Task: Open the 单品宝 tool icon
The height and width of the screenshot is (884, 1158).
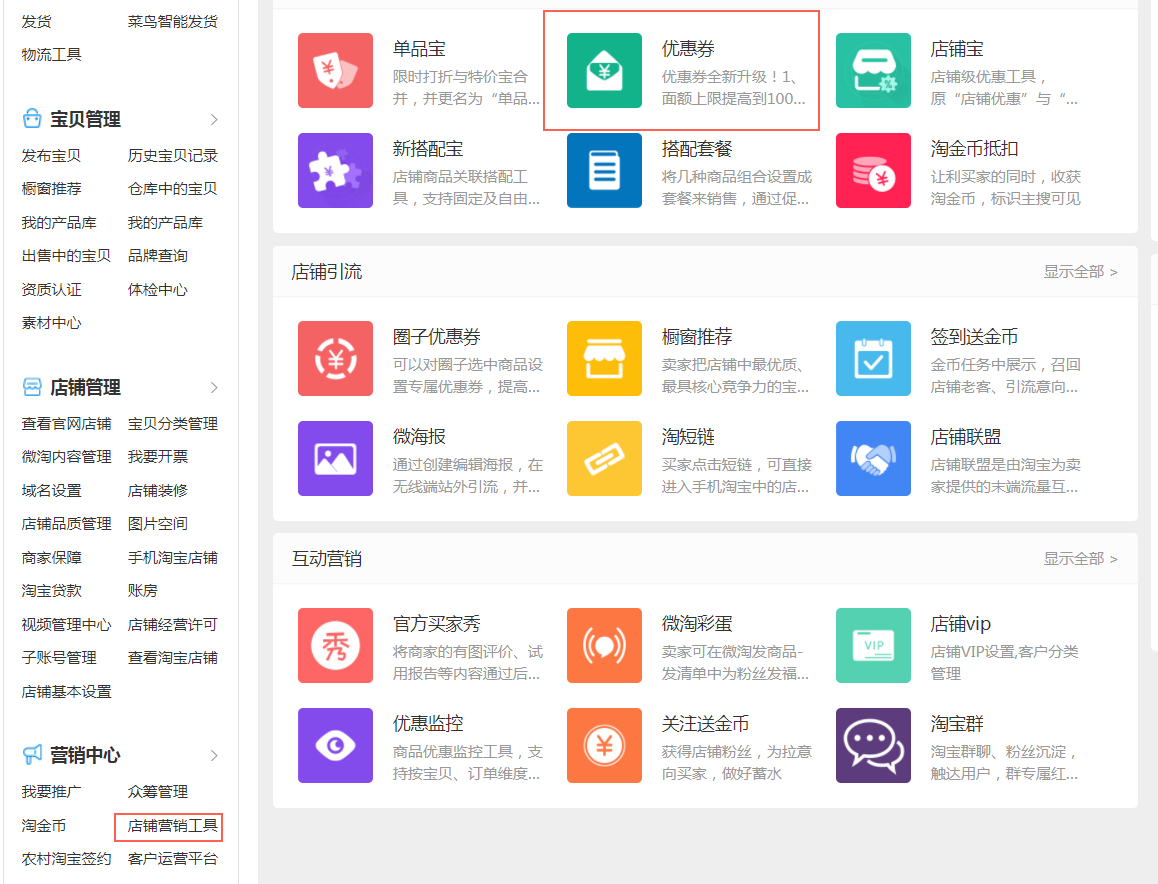Action: click(x=335, y=71)
